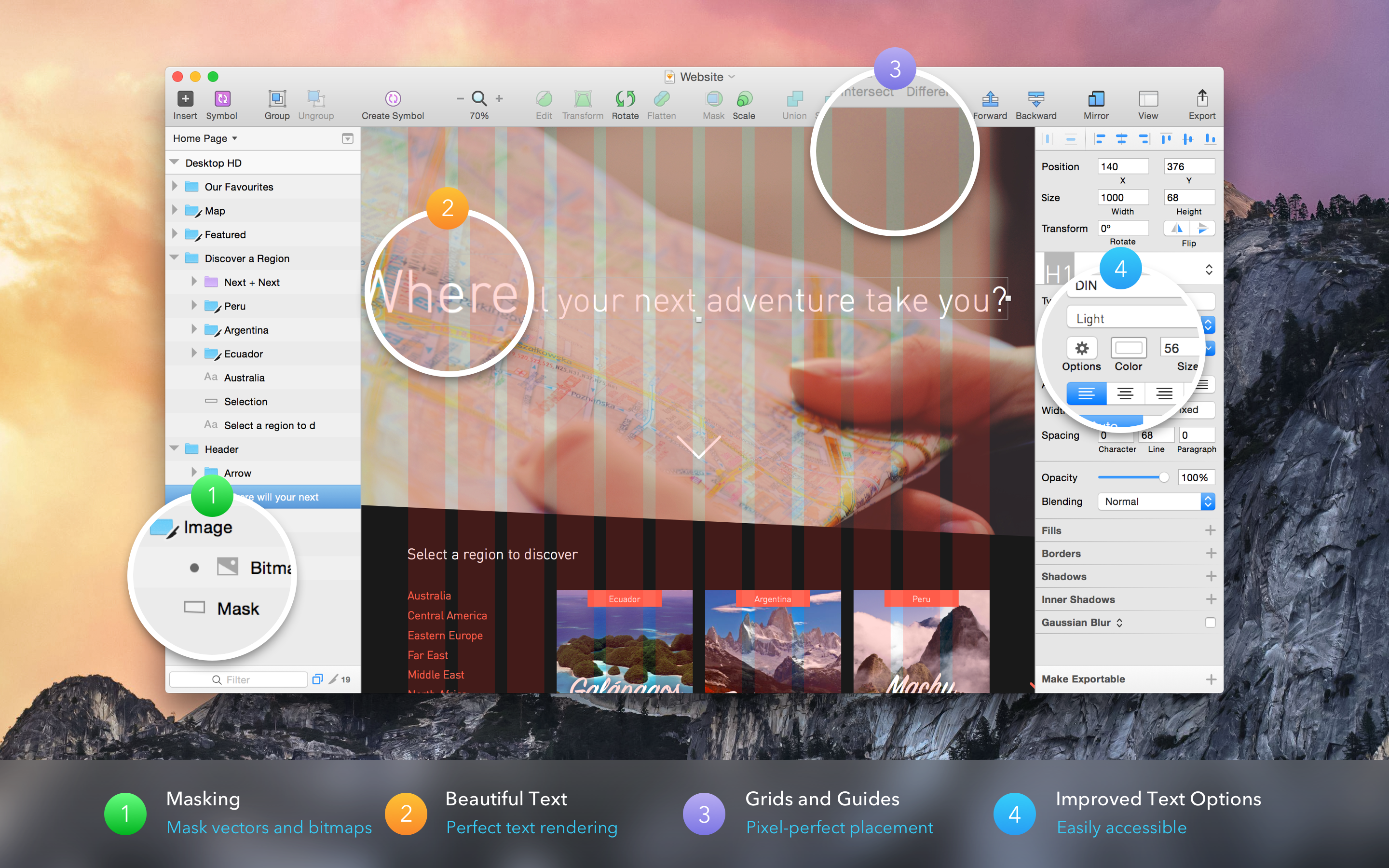Viewport: 1389px width, 868px height.
Task: Send layer Backward with toolbar icon
Action: pyautogui.click(x=1036, y=99)
